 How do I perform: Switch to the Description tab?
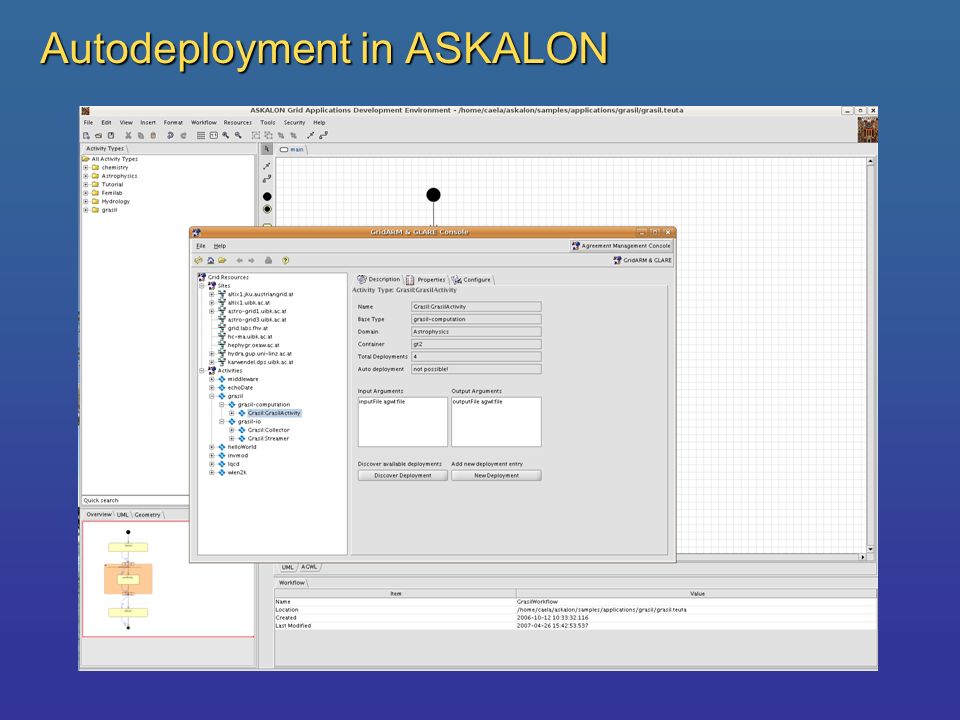tap(379, 279)
